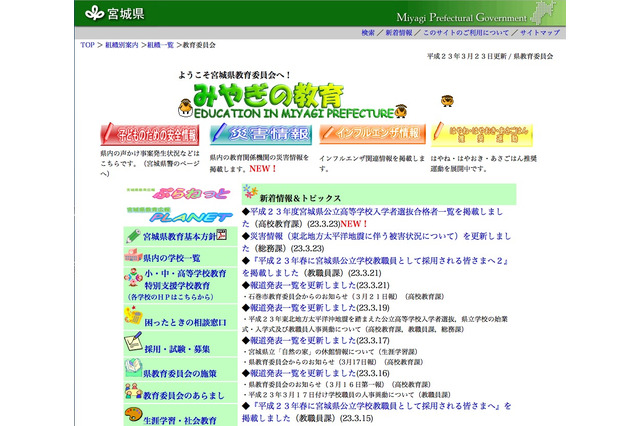Open 災害情報 blue banner button
This screenshot has width=640, height=426.
[260, 134]
